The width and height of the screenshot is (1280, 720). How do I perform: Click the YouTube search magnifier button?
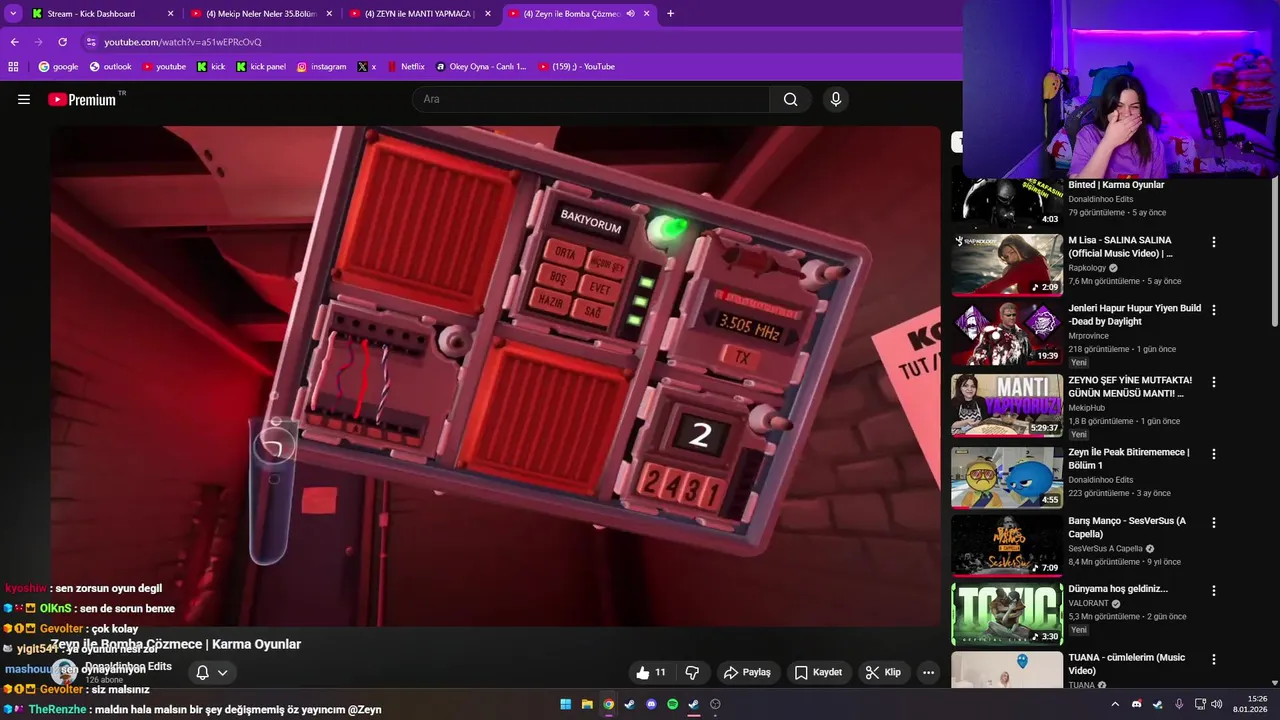pyautogui.click(x=791, y=99)
